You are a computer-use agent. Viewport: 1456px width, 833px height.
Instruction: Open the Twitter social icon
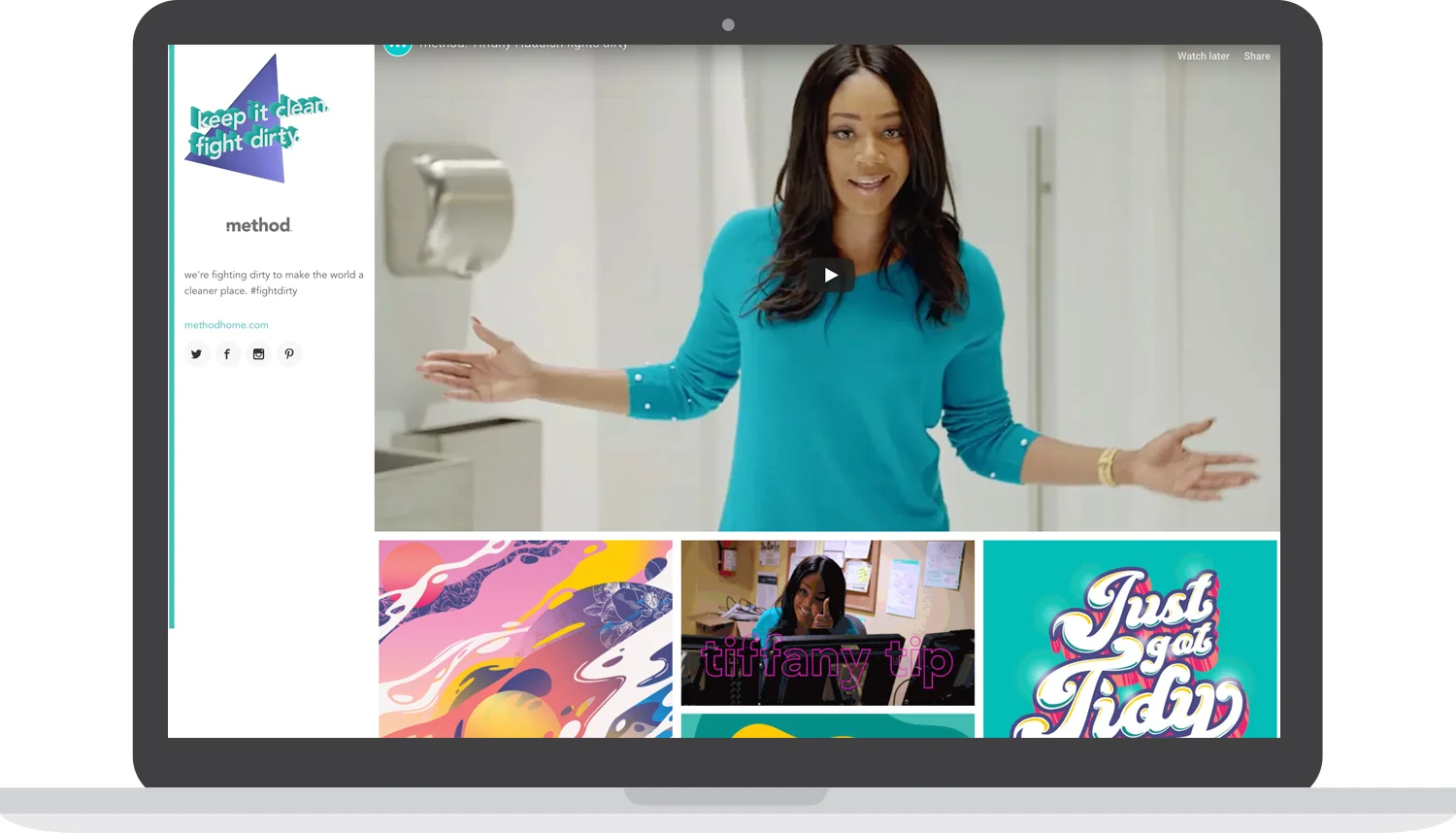(x=197, y=354)
